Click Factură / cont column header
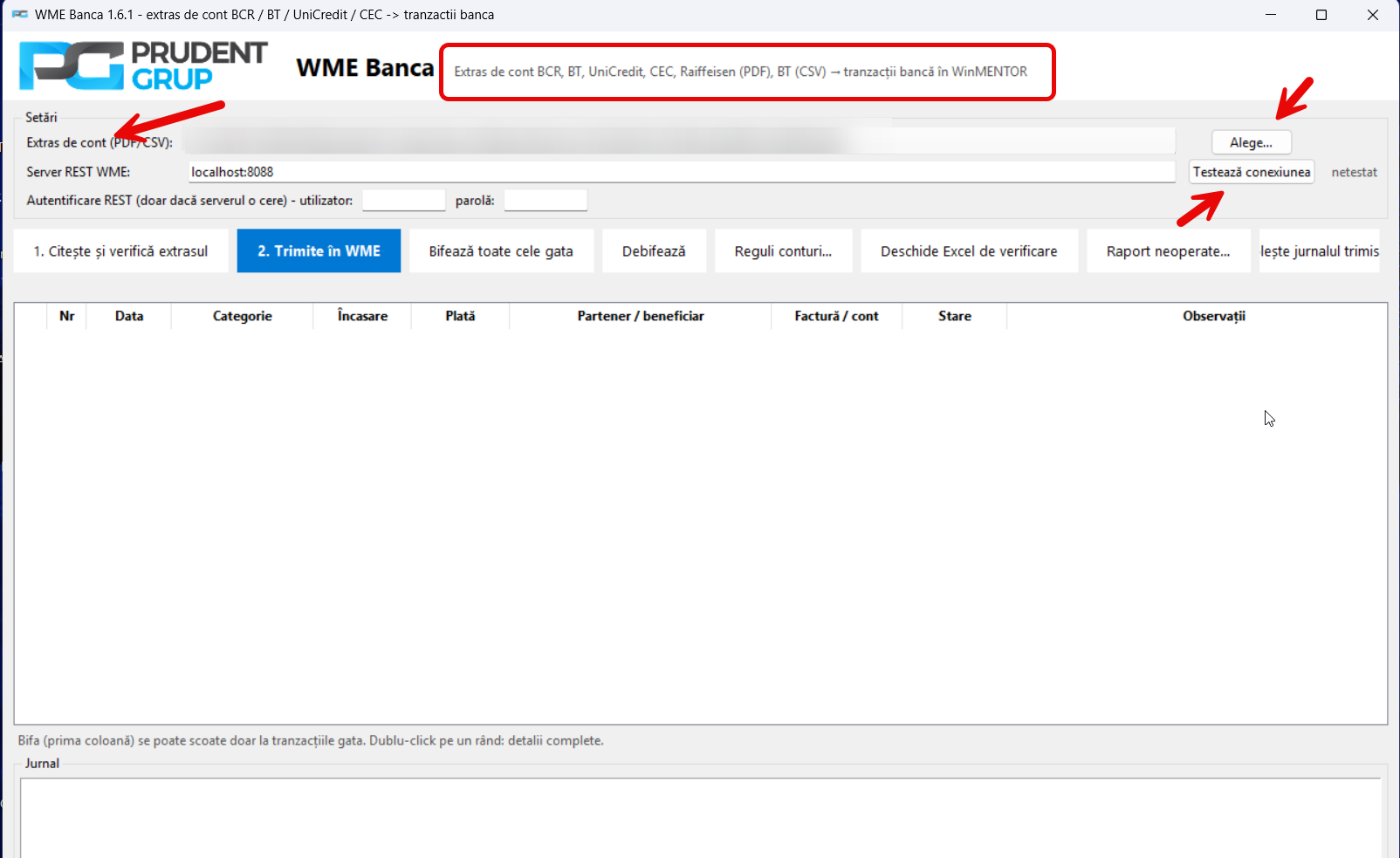The image size is (1400, 858). point(836,316)
